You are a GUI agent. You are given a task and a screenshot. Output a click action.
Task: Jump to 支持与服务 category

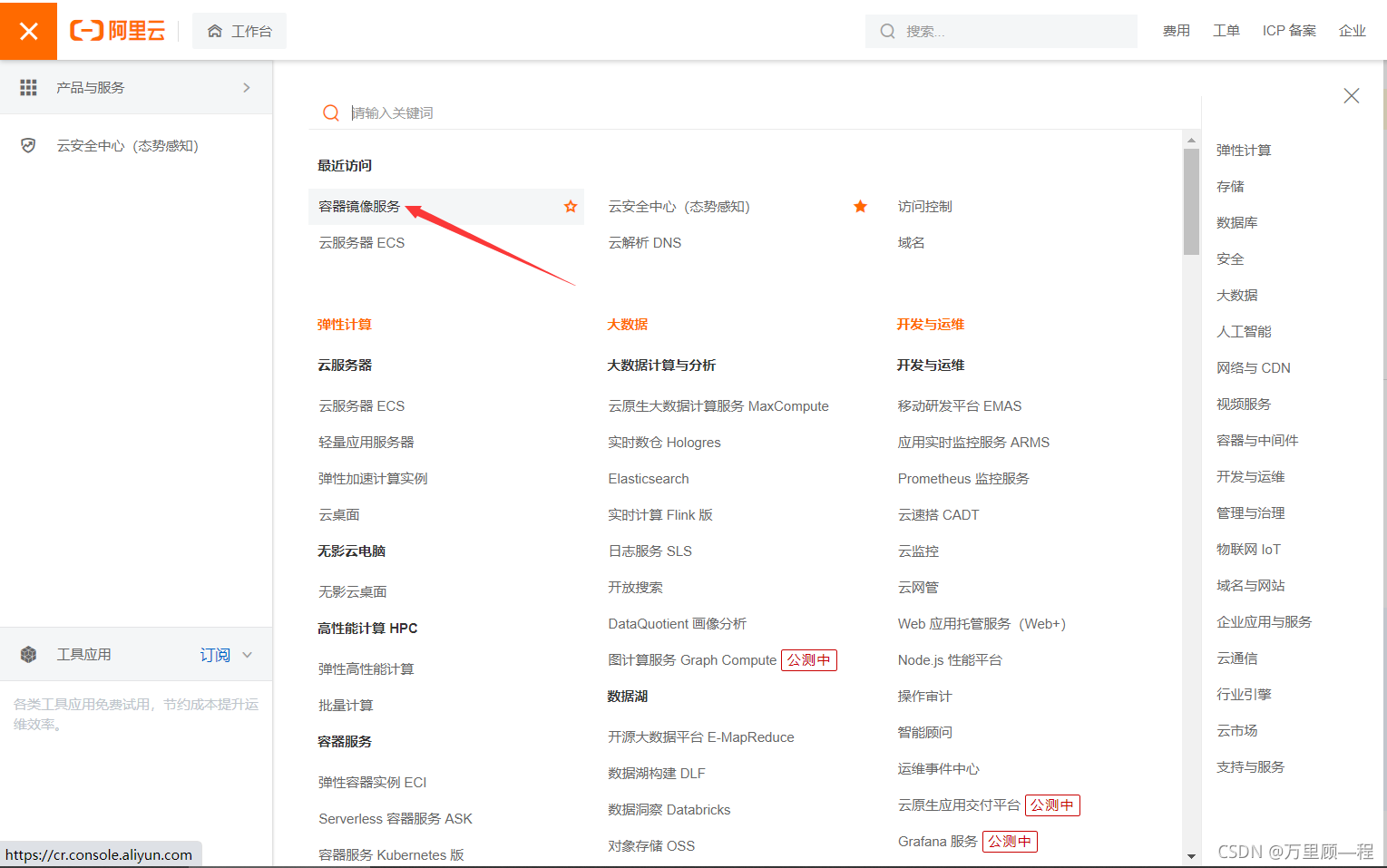tap(1251, 767)
